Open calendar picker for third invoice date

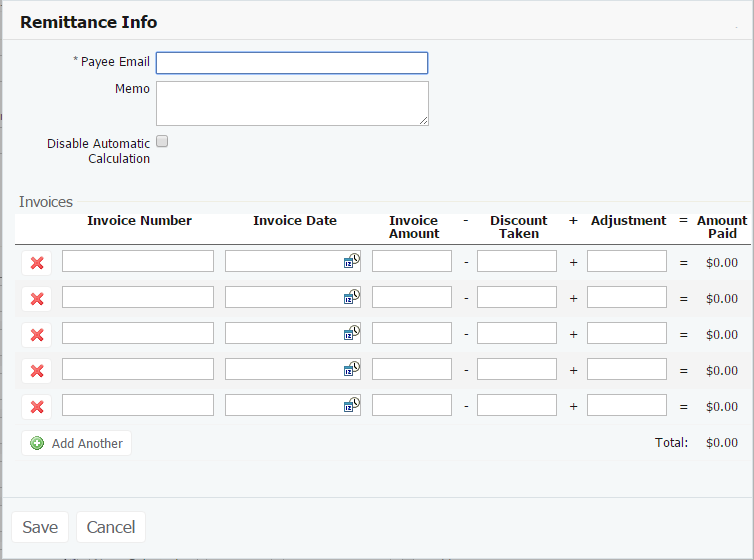(x=351, y=334)
